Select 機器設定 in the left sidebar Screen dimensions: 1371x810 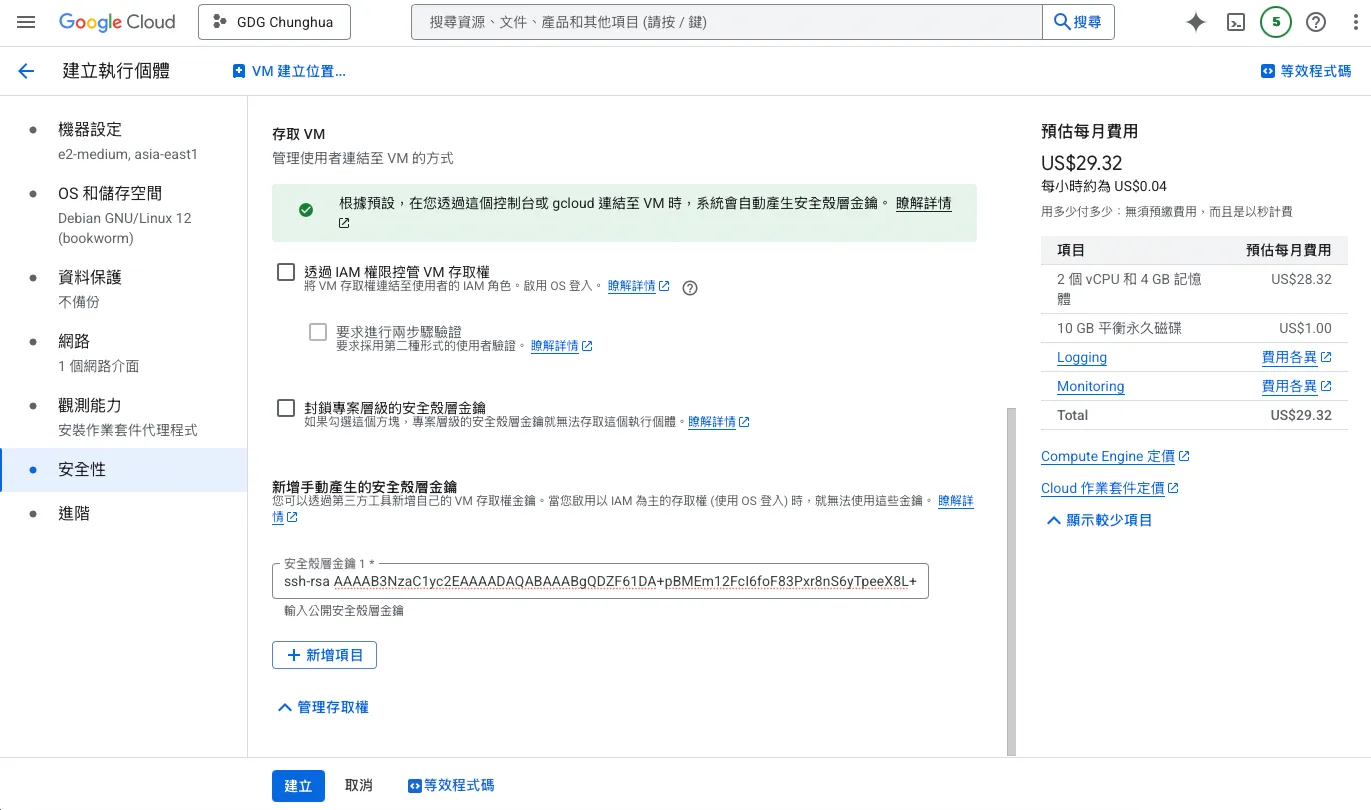coord(90,130)
